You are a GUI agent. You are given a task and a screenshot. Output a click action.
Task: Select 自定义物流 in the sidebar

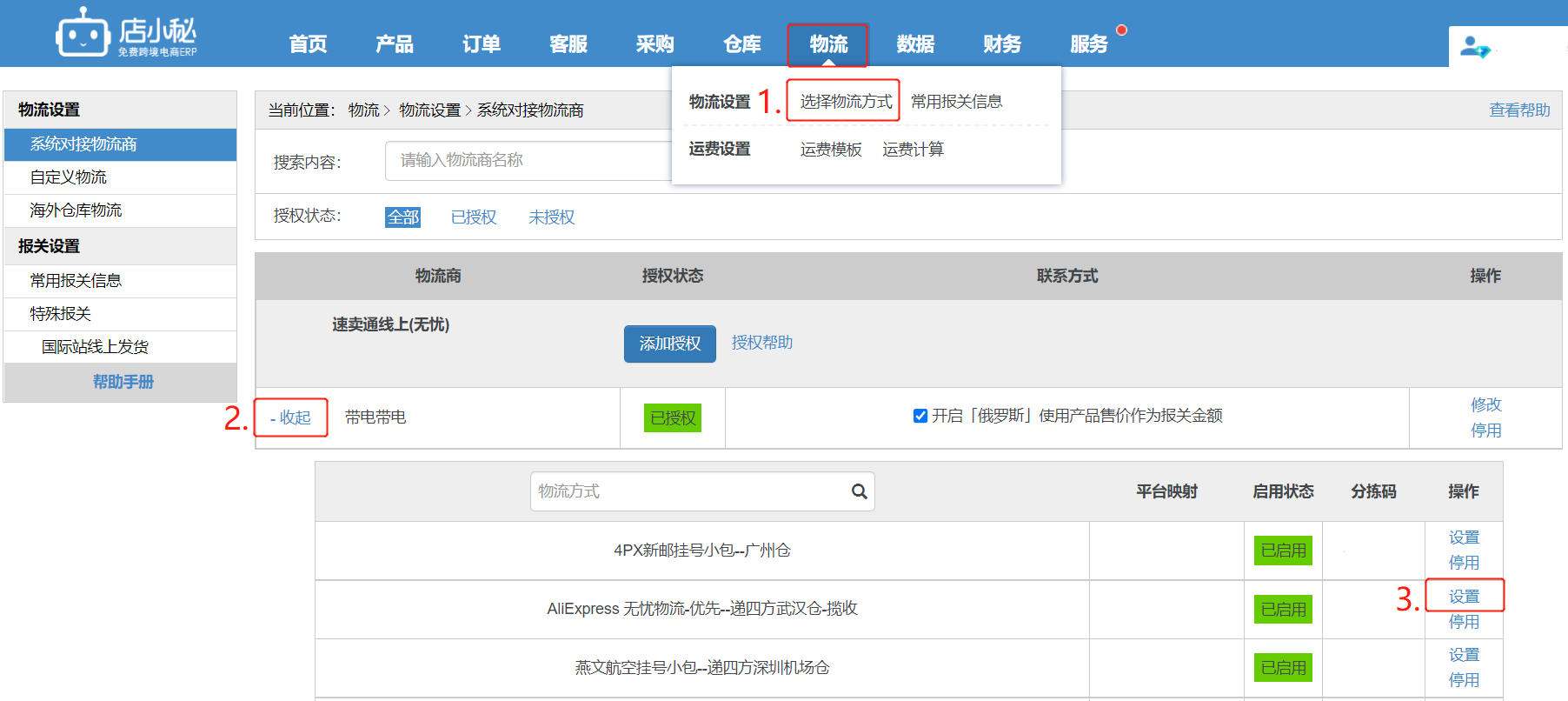click(x=69, y=177)
